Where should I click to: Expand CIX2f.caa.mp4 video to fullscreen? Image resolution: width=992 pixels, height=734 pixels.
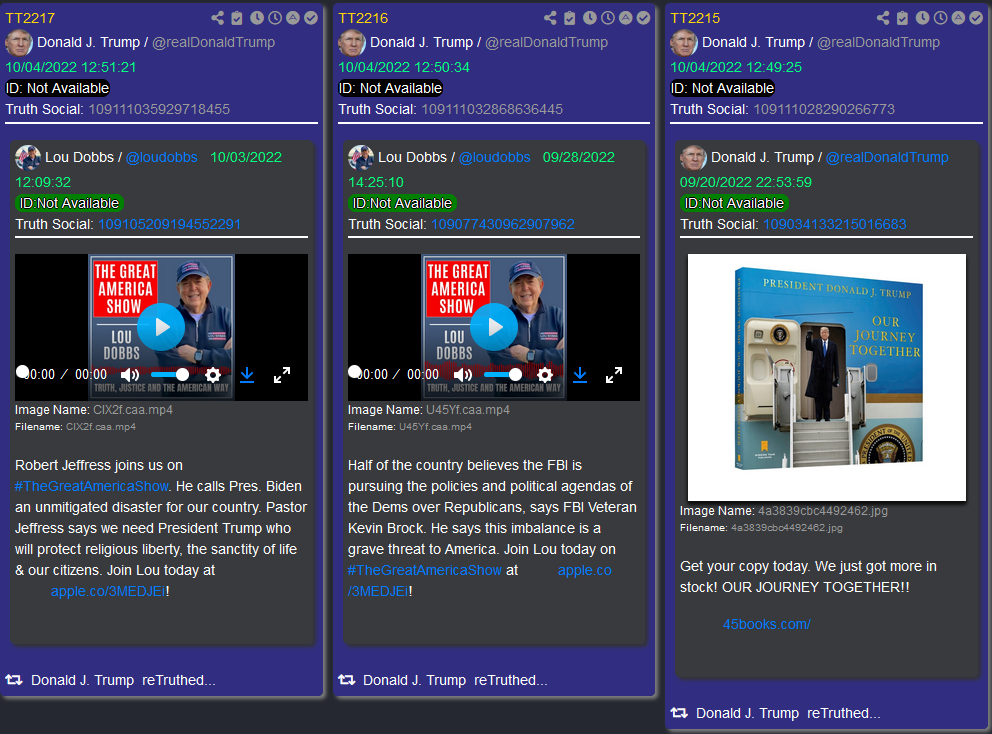coord(282,375)
